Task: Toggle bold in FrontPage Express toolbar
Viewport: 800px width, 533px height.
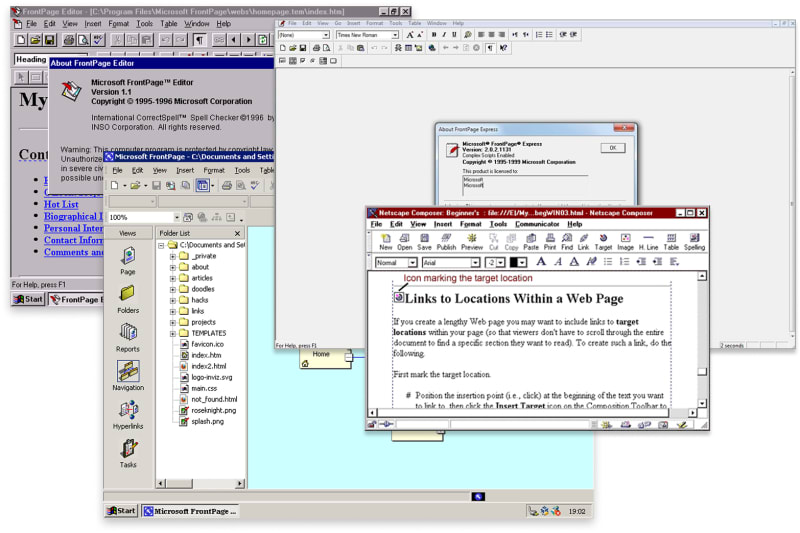Action: [433, 34]
